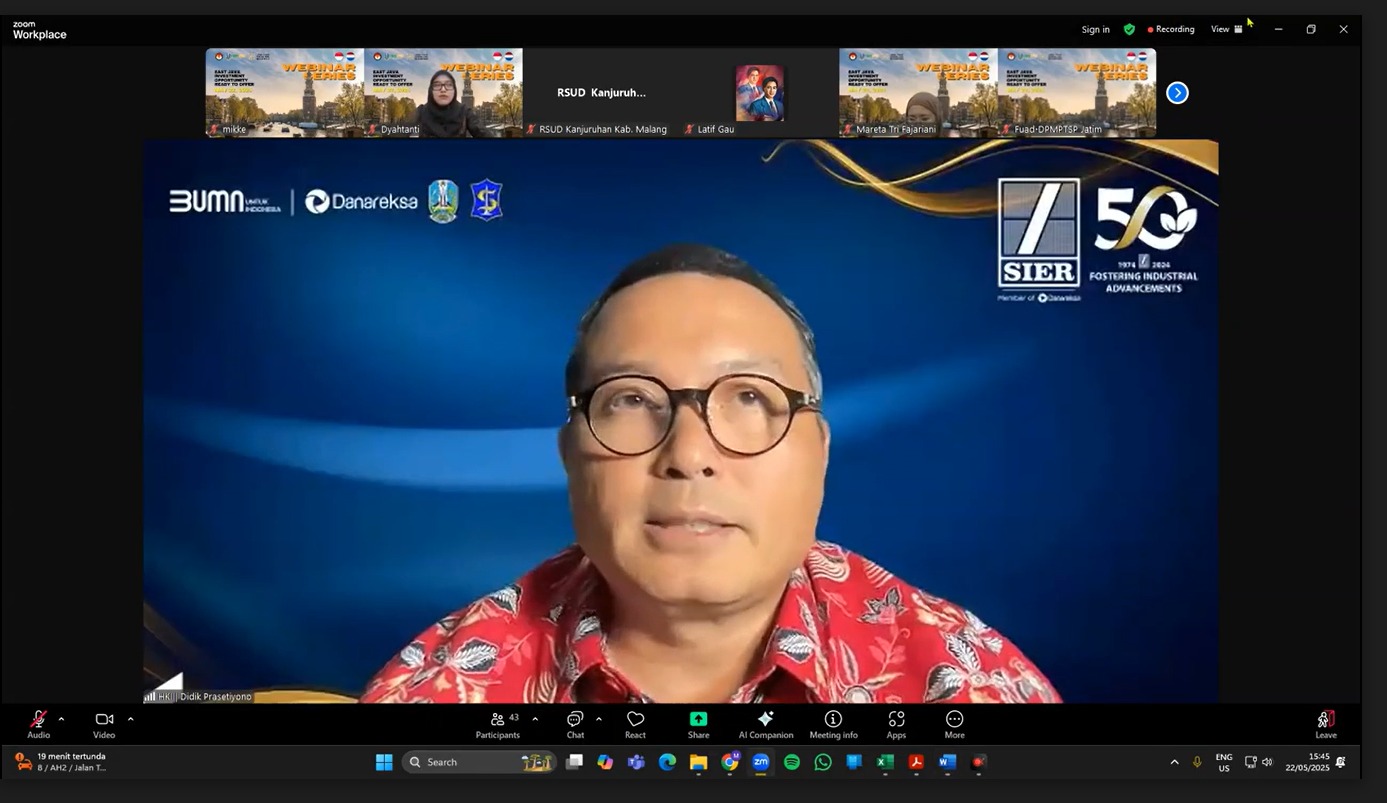
Task: Open the View layout menu
Action: tap(1226, 29)
